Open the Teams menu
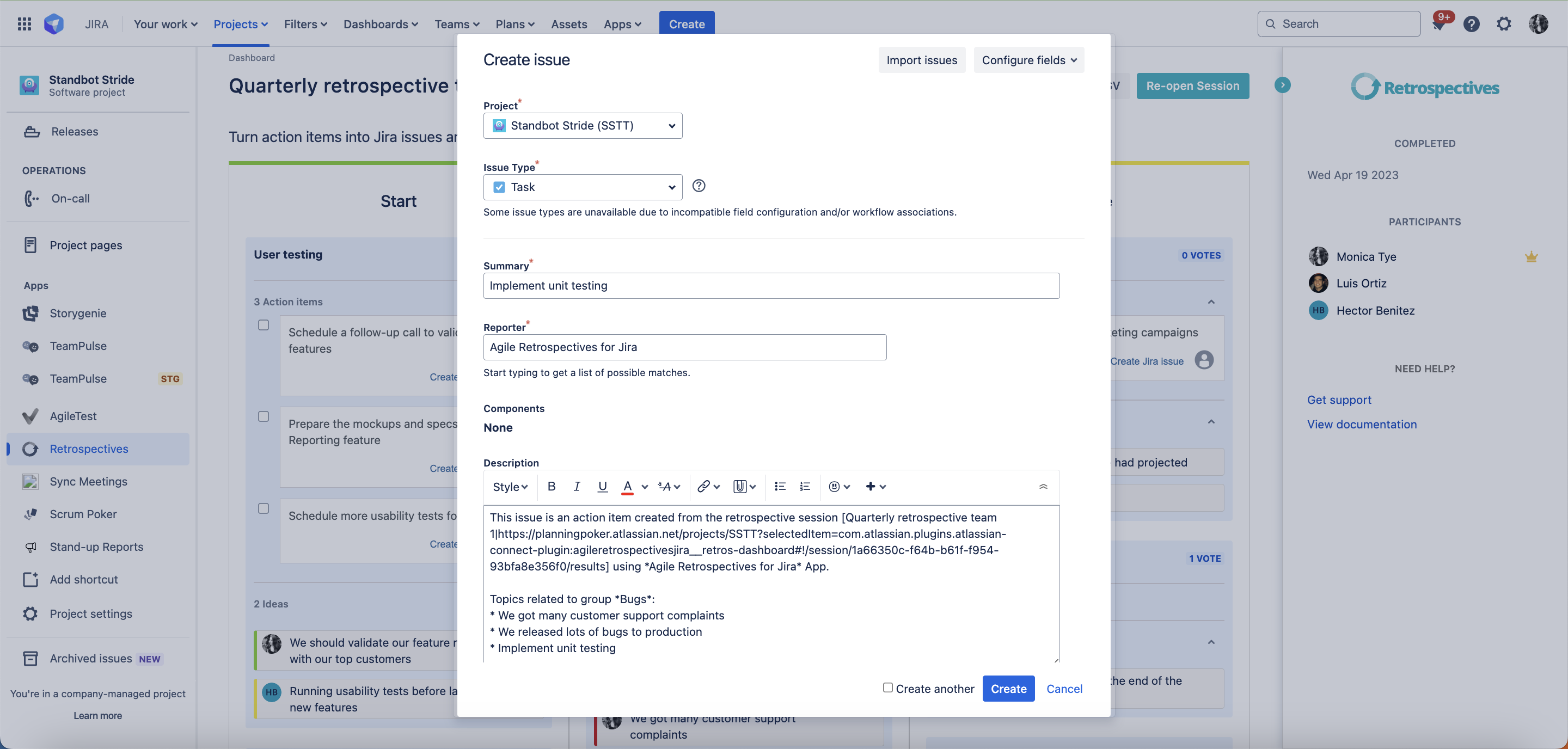 pyautogui.click(x=457, y=24)
